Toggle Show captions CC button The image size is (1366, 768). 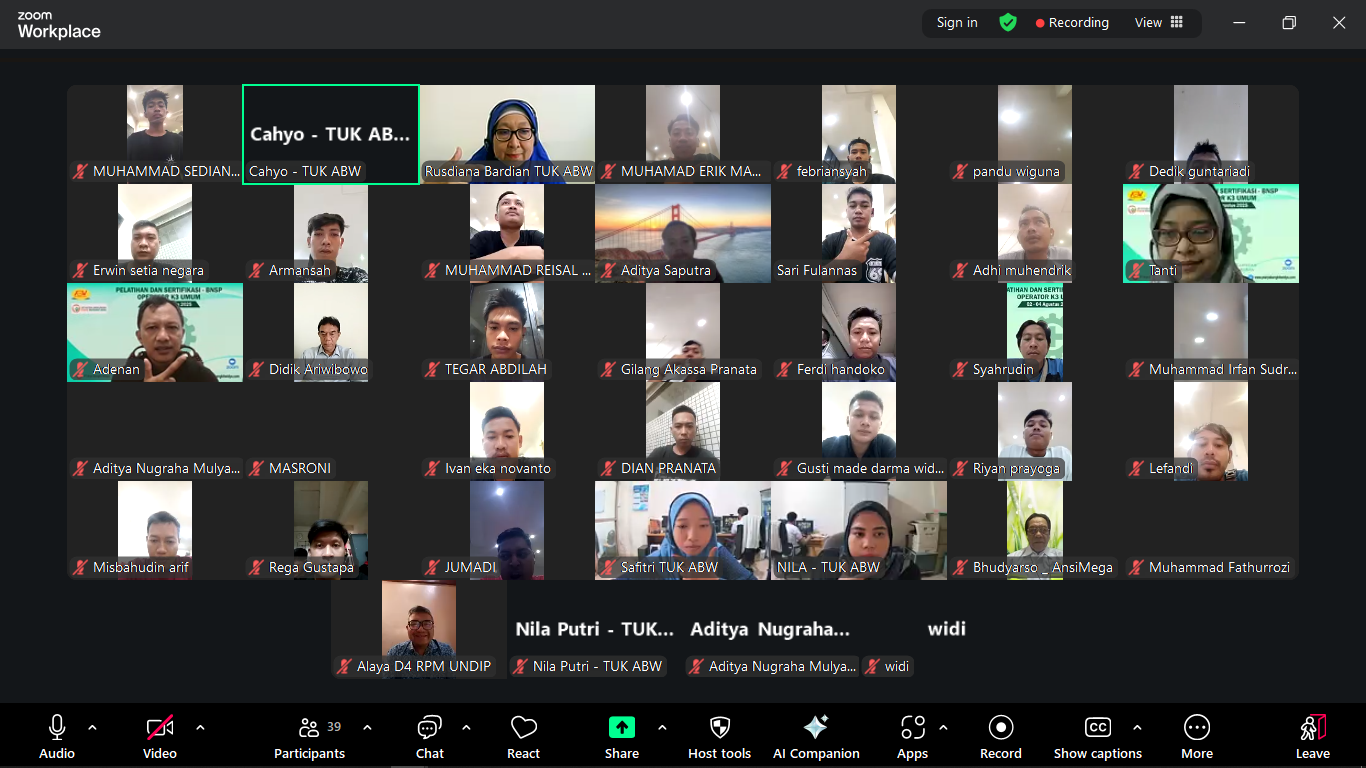(x=1097, y=728)
